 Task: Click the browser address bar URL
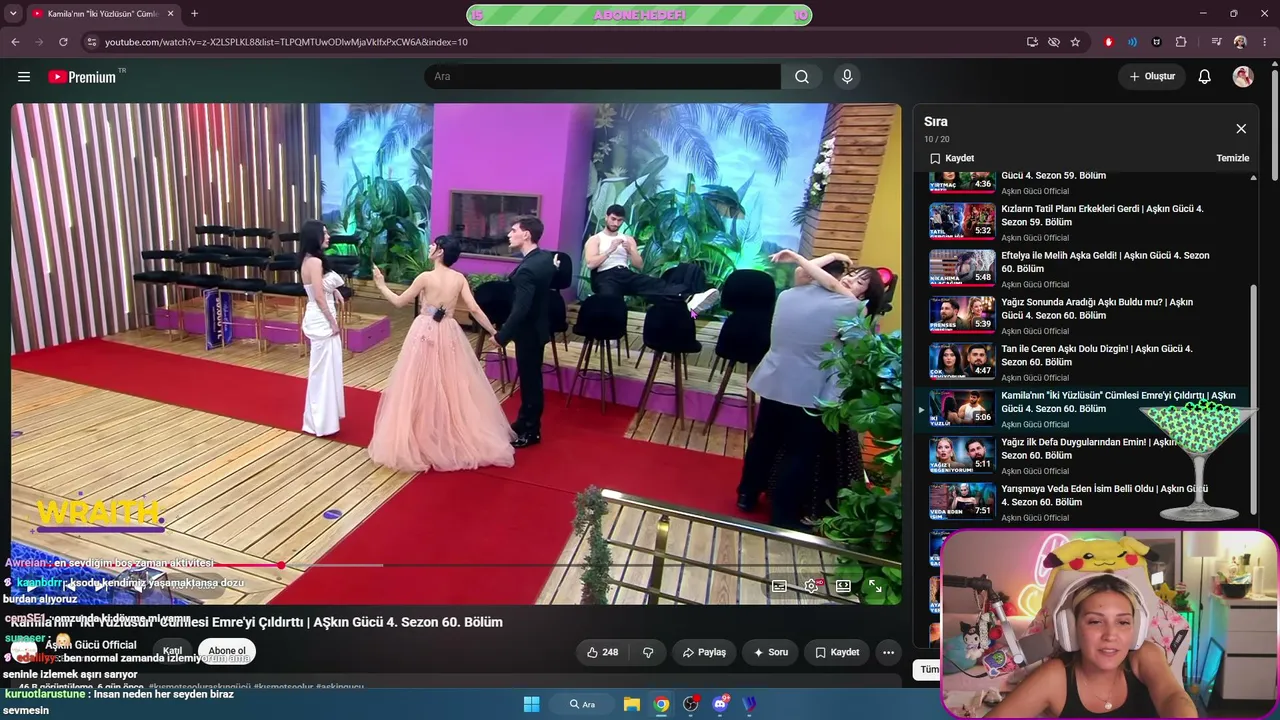(x=286, y=42)
